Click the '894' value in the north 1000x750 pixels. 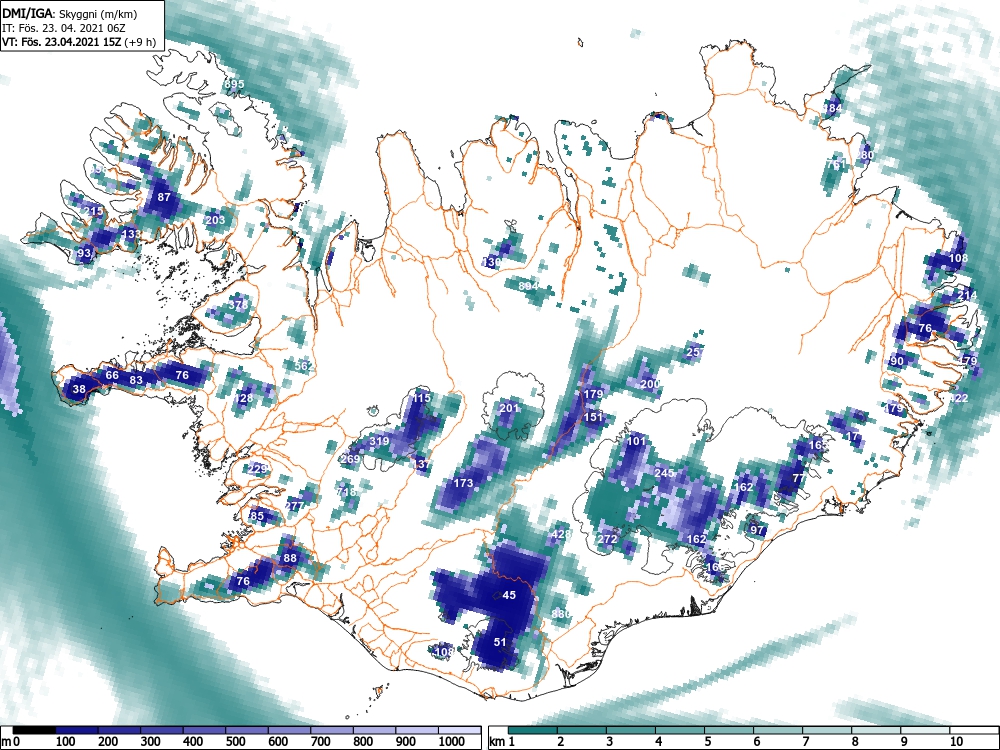pos(529,286)
